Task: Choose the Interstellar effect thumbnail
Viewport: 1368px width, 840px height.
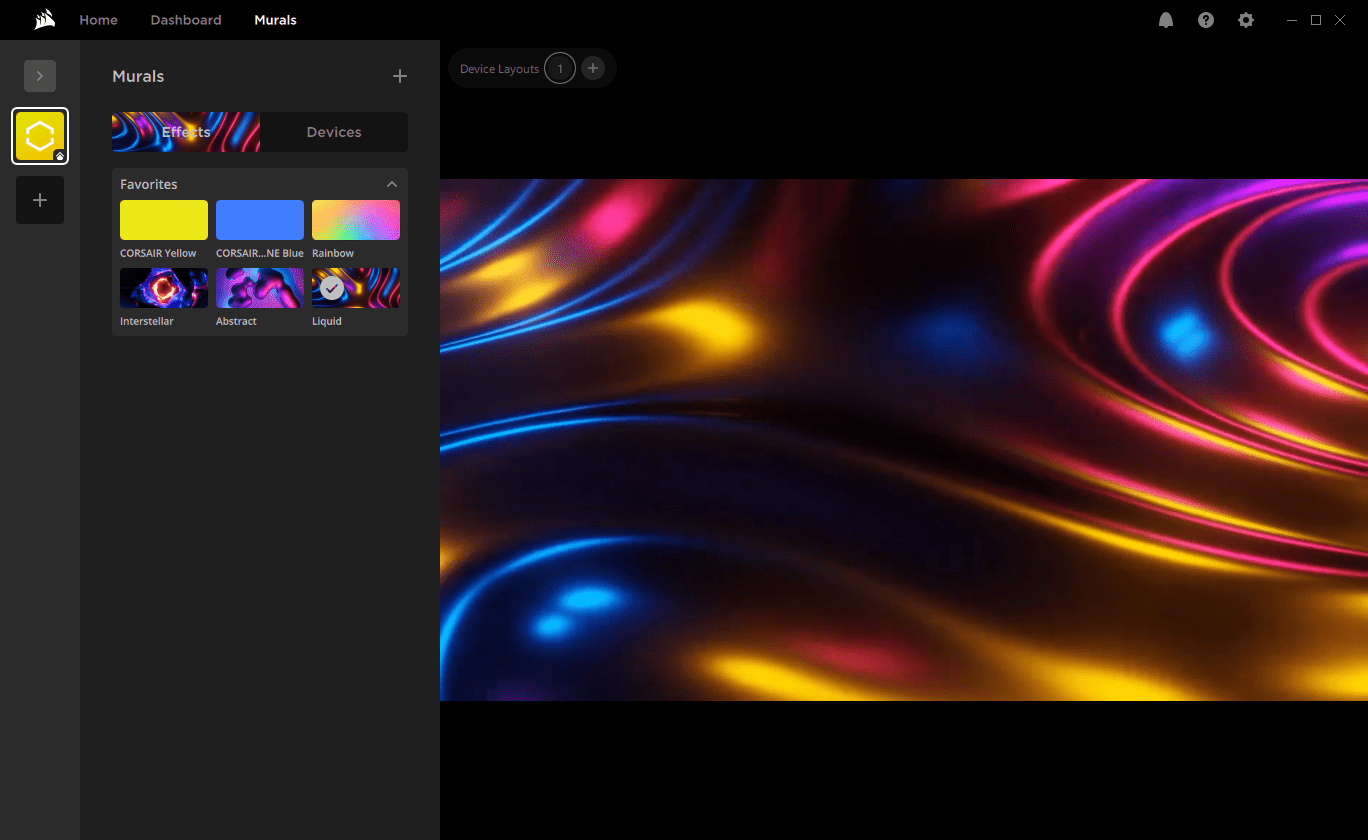Action: 164,288
